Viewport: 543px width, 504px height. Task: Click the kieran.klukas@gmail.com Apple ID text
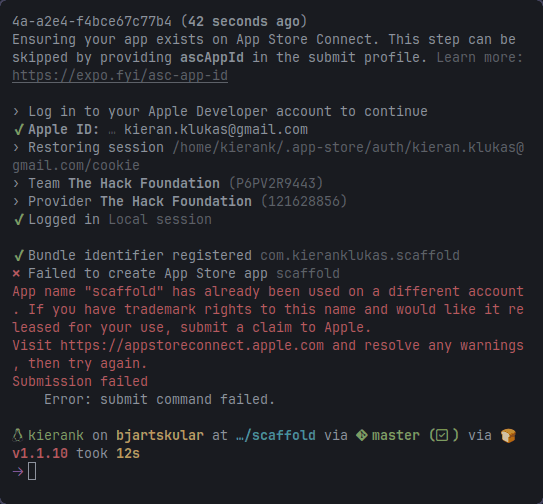[x=216, y=130]
